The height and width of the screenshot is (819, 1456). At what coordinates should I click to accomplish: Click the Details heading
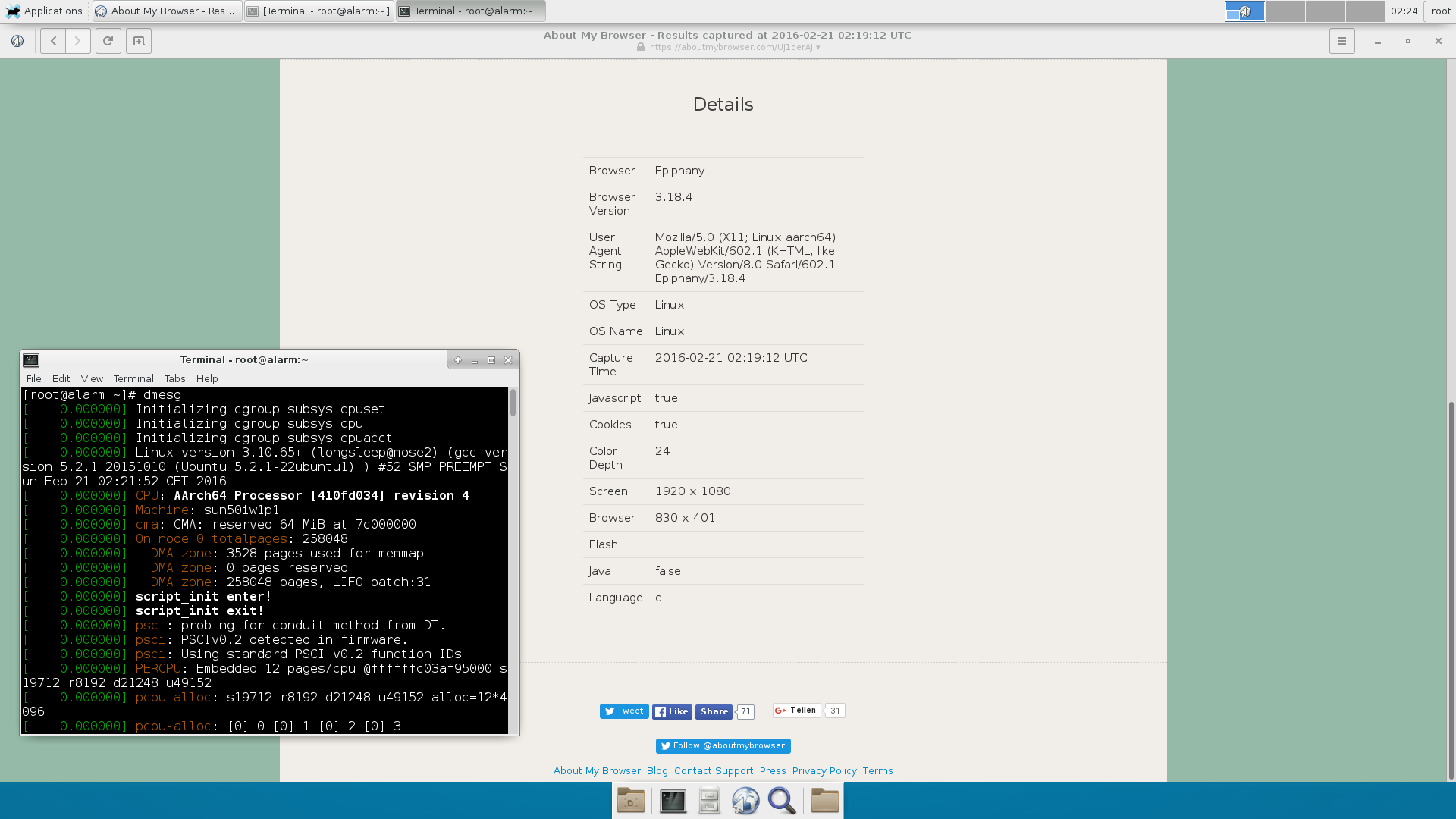pos(723,105)
